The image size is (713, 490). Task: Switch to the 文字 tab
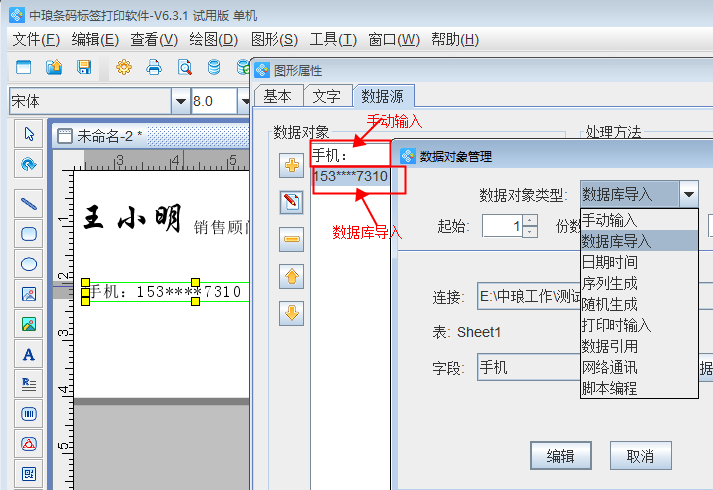click(x=326, y=96)
